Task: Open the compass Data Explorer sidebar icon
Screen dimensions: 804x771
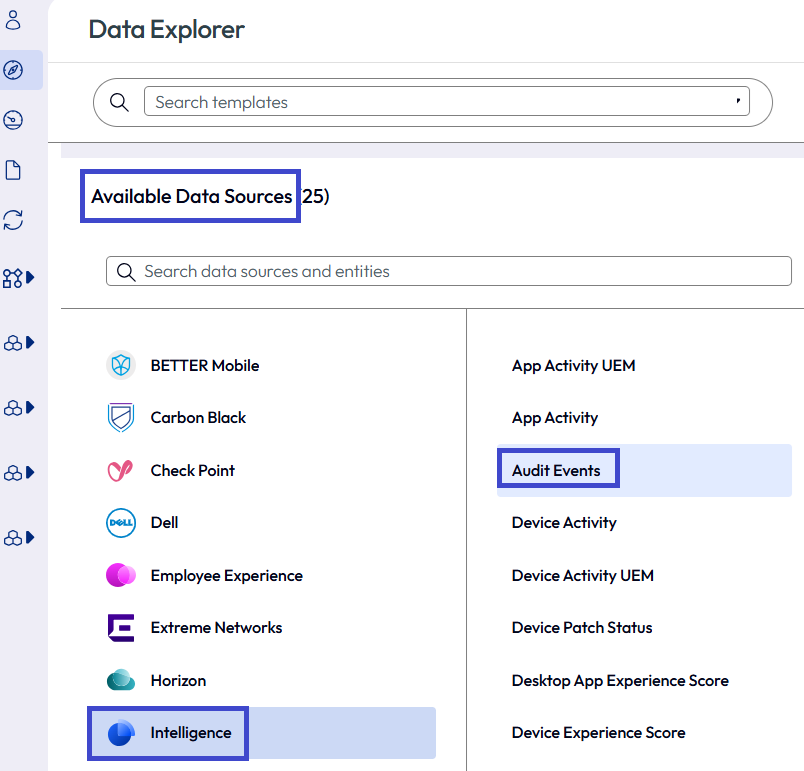Action: click(13, 70)
